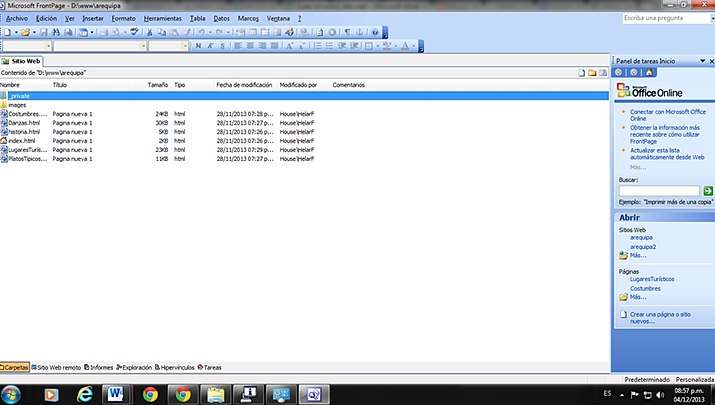The image size is (715, 405).
Task: Select the Sitio Web tab
Action: pos(21,61)
